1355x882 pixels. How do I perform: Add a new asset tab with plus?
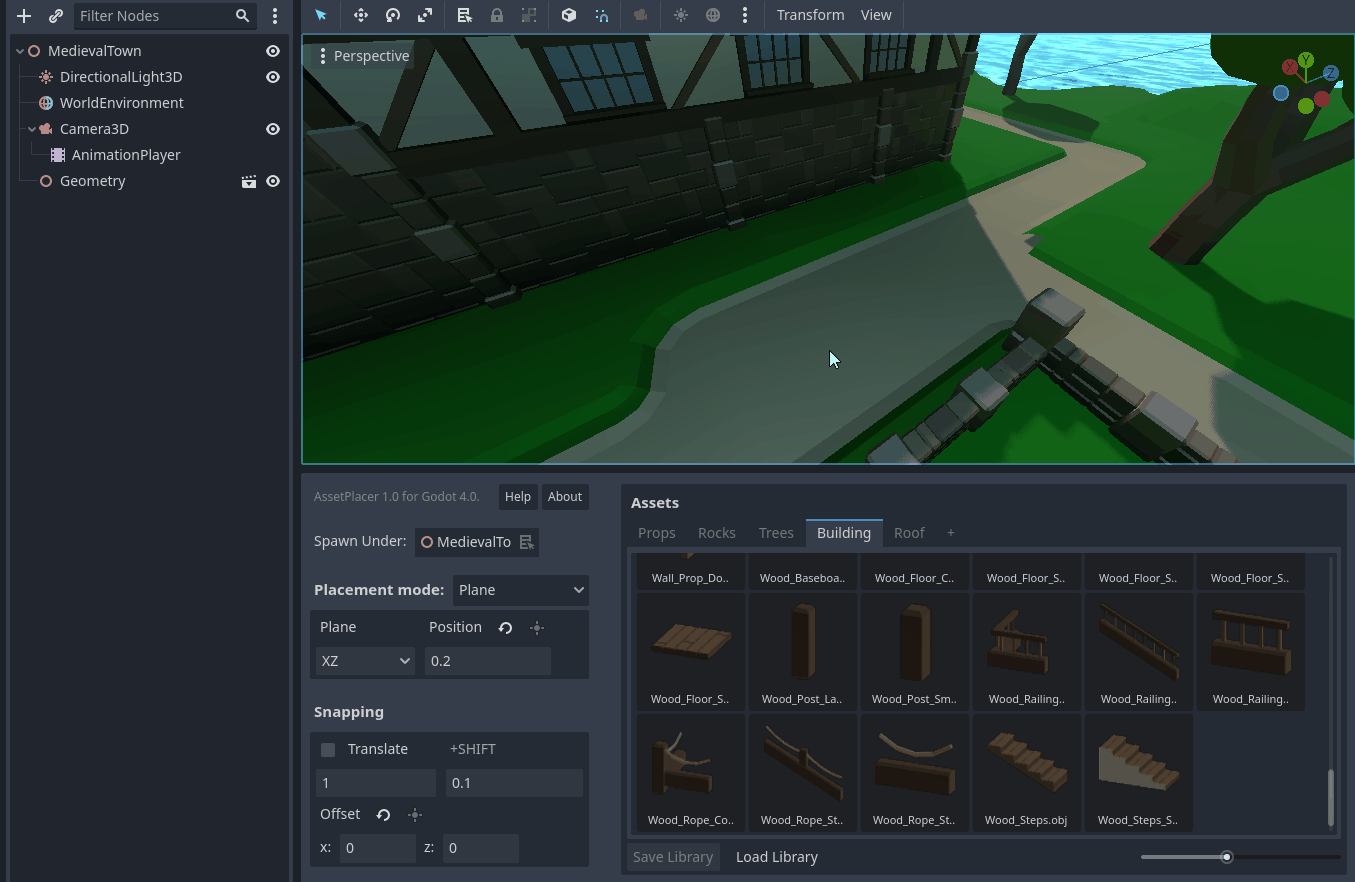point(951,533)
